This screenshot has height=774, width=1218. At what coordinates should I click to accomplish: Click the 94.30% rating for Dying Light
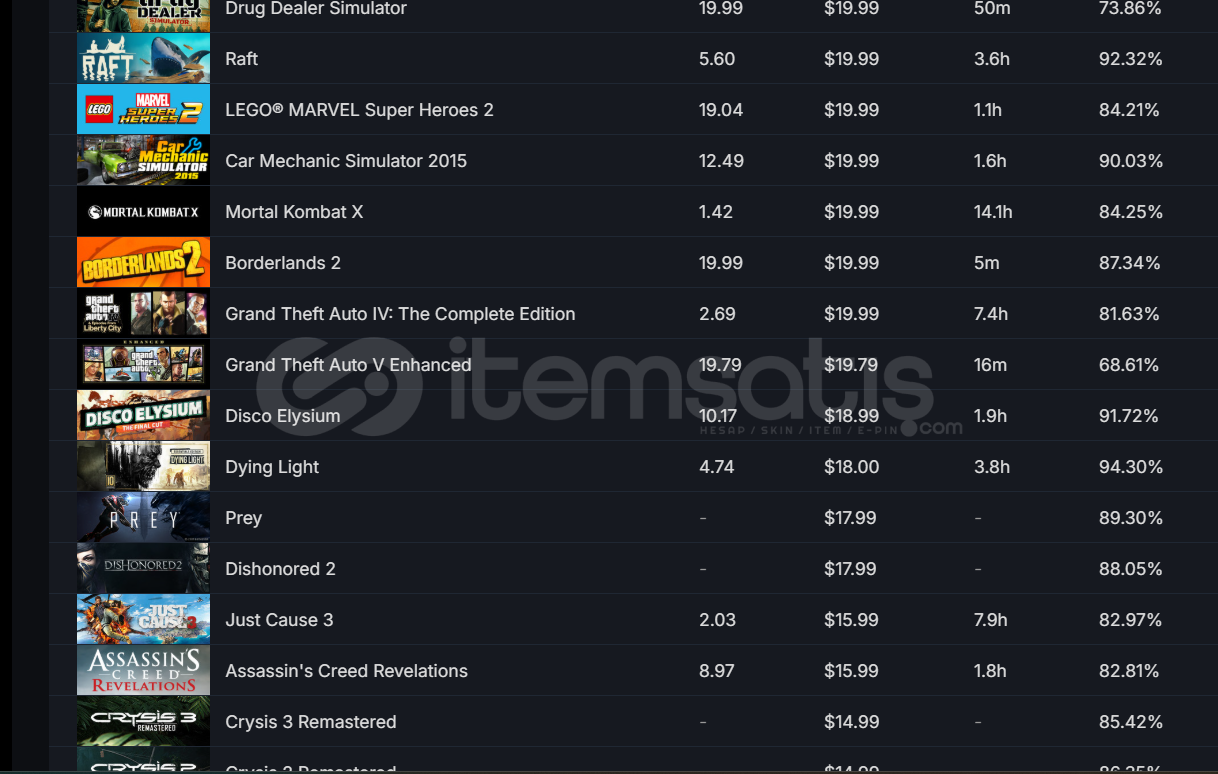click(x=1131, y=467)
